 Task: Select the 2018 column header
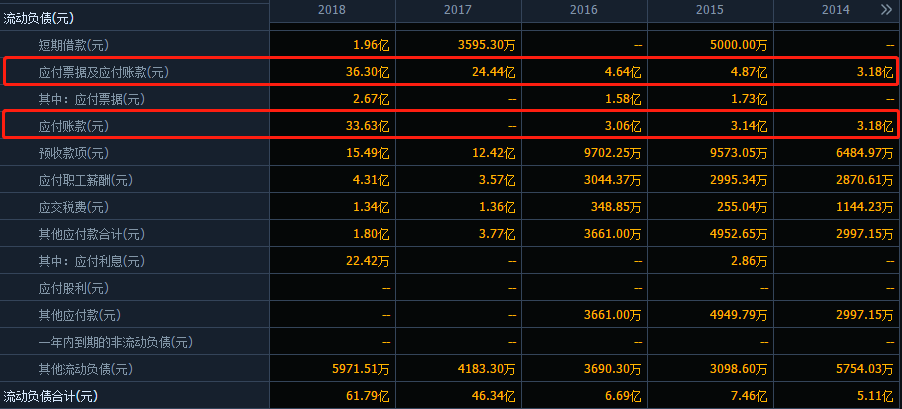(x=332, y=10)
